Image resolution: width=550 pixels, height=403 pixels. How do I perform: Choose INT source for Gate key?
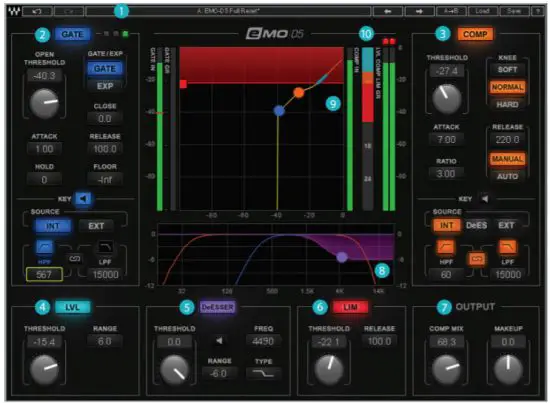tap(53, 226)
